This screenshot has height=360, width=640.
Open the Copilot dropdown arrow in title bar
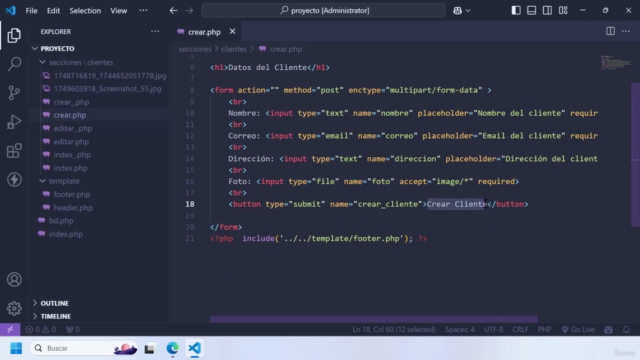[468, 11]
